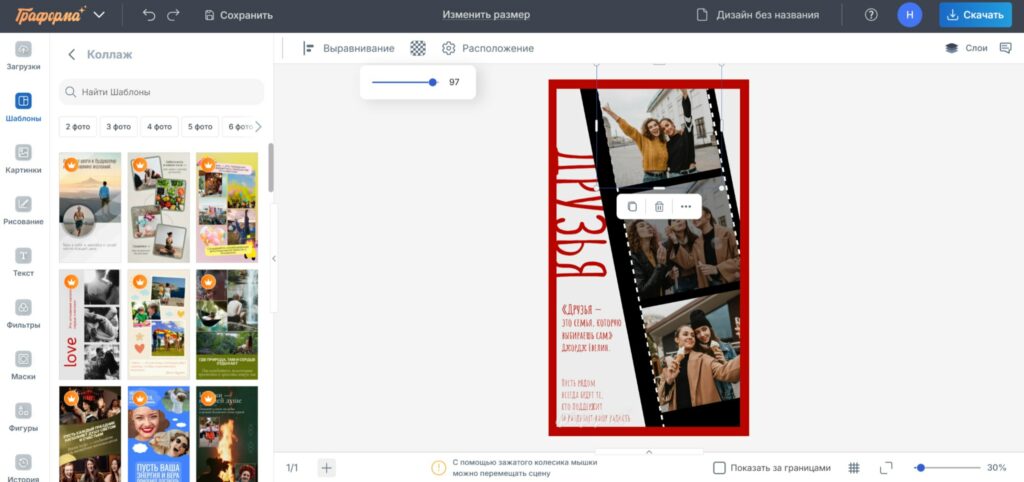
Task: Toggle the grid display icon
Action: point(854,468)
